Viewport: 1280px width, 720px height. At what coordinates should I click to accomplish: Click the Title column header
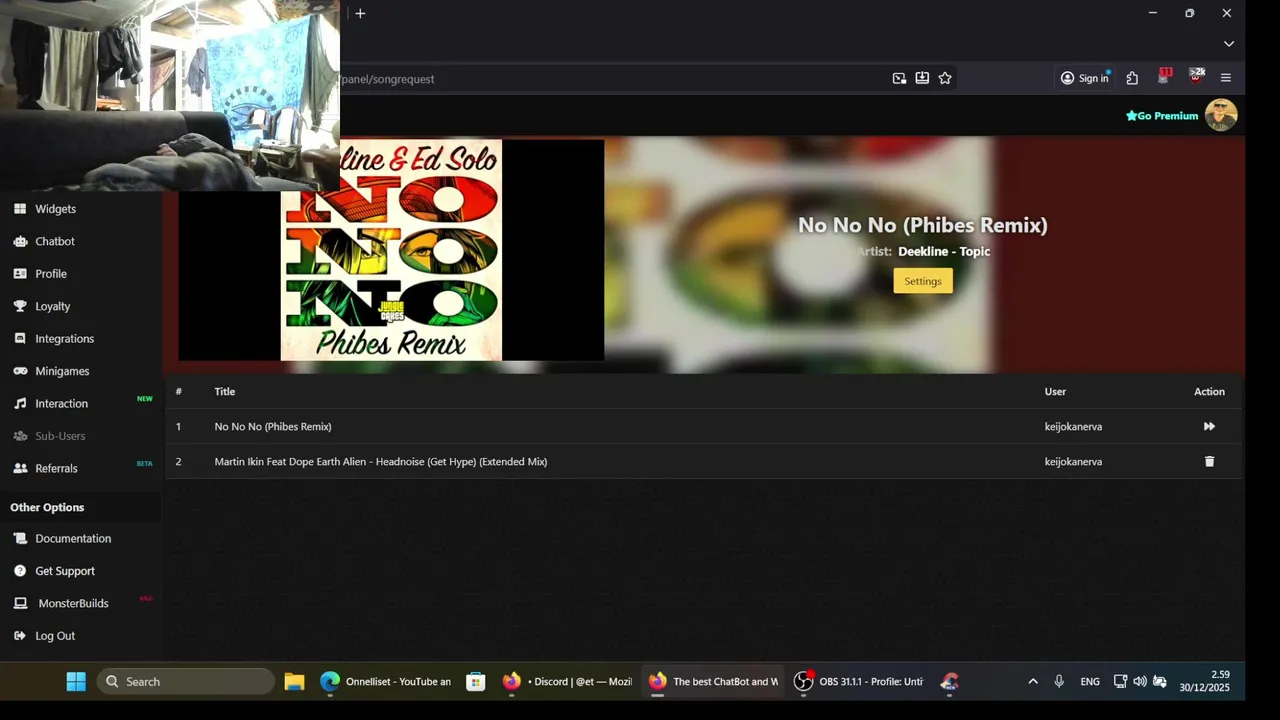point(225,392)
